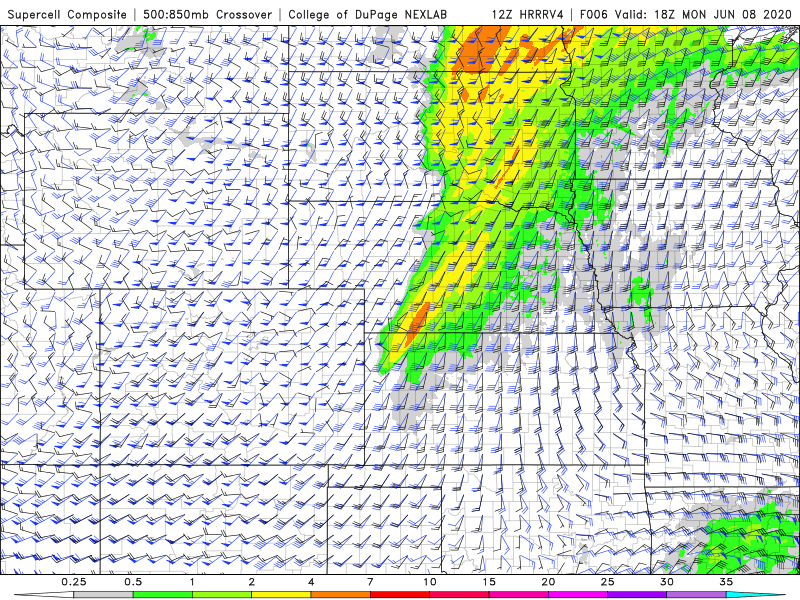Select the purple color bar segment between 25 and 30

[637, 595]
